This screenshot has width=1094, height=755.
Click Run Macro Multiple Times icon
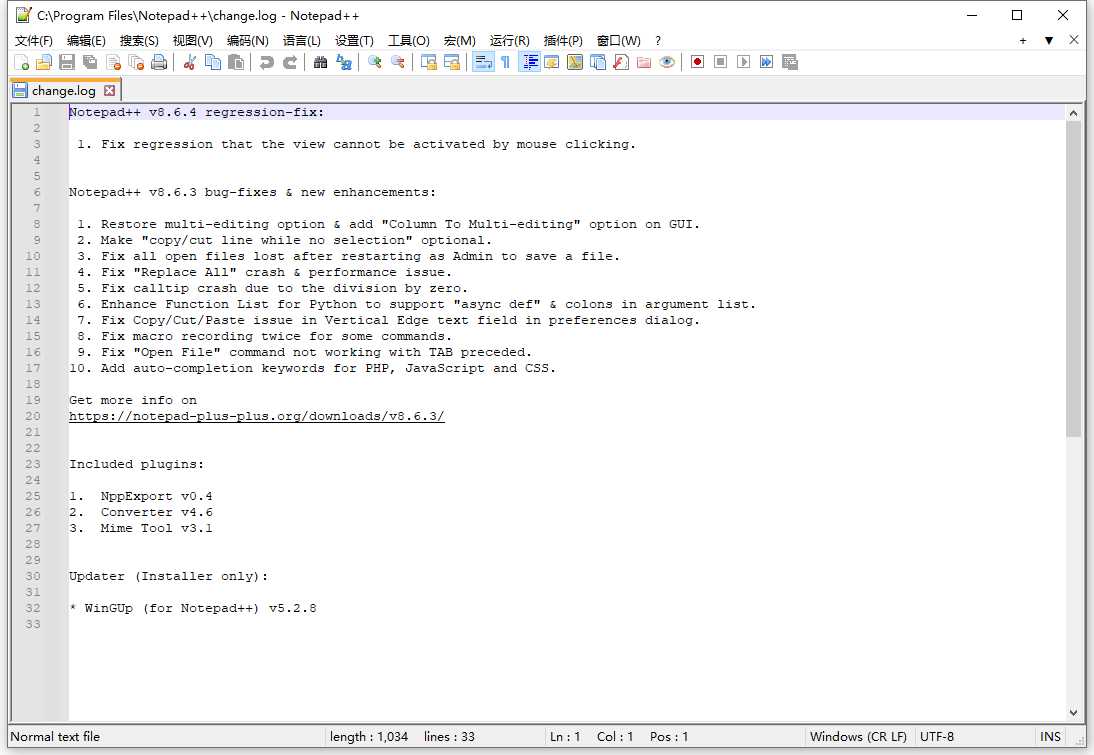tap(767, 62)
